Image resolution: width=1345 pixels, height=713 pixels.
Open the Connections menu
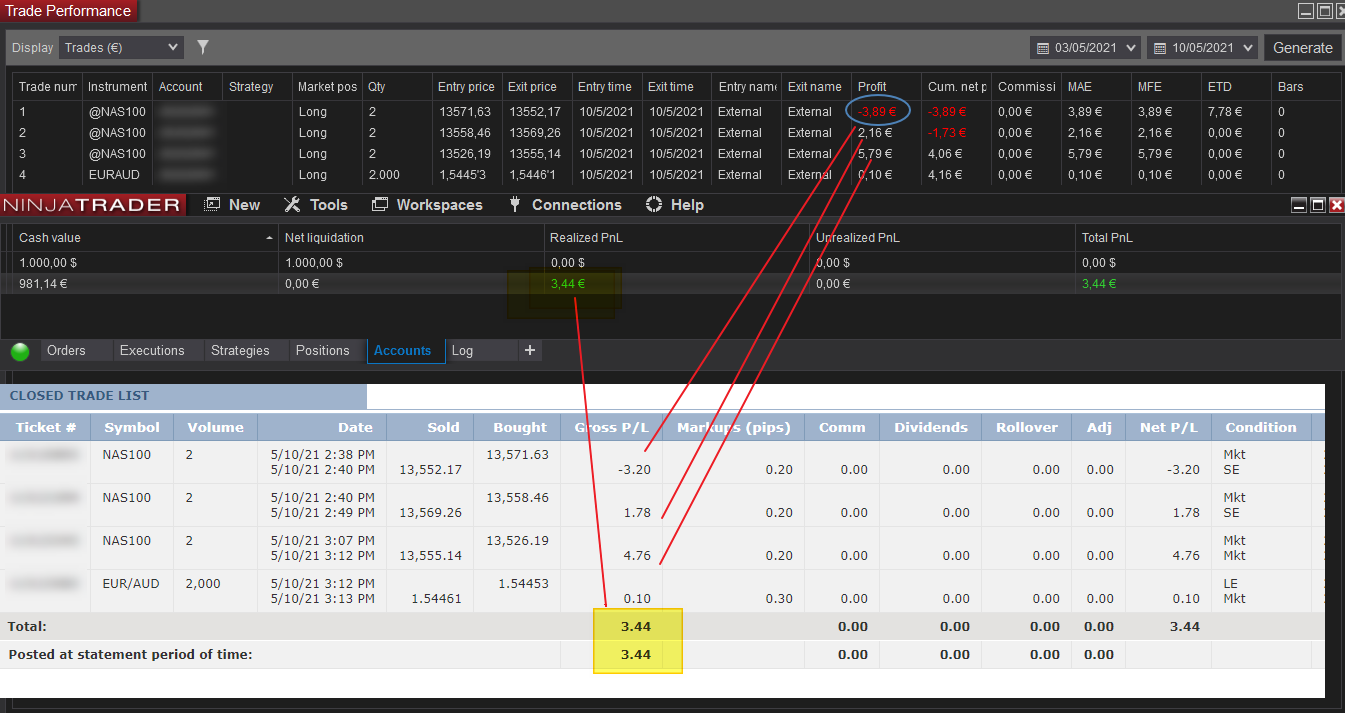(565, 205)
